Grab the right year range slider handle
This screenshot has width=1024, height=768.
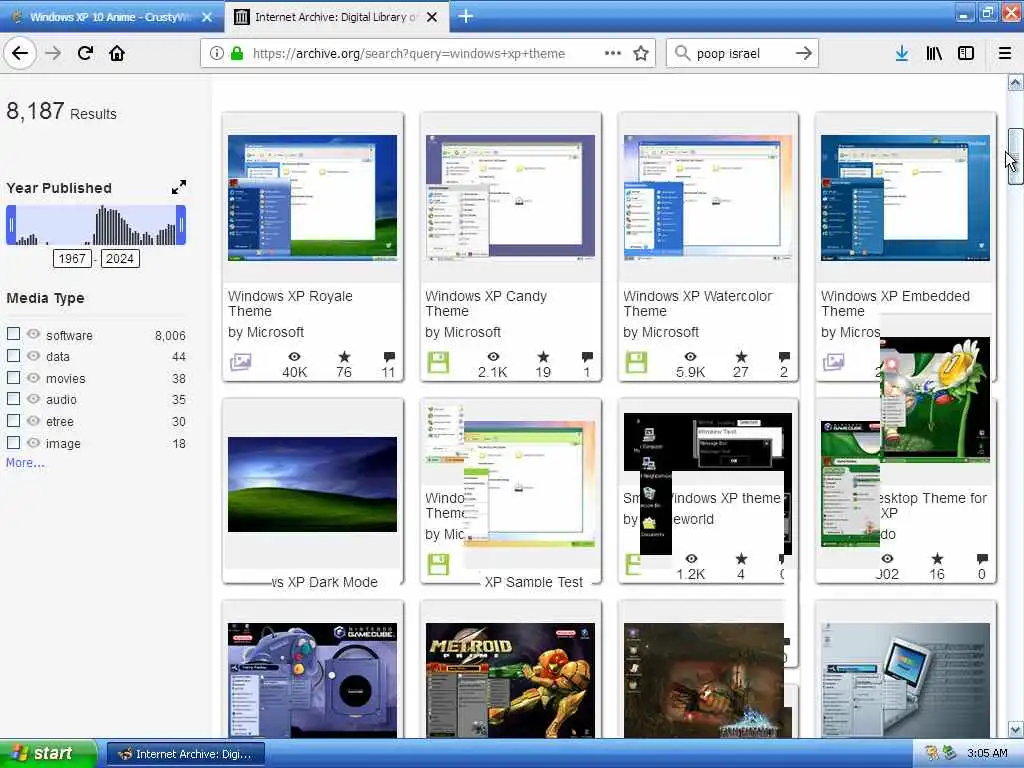coord(181,225)
